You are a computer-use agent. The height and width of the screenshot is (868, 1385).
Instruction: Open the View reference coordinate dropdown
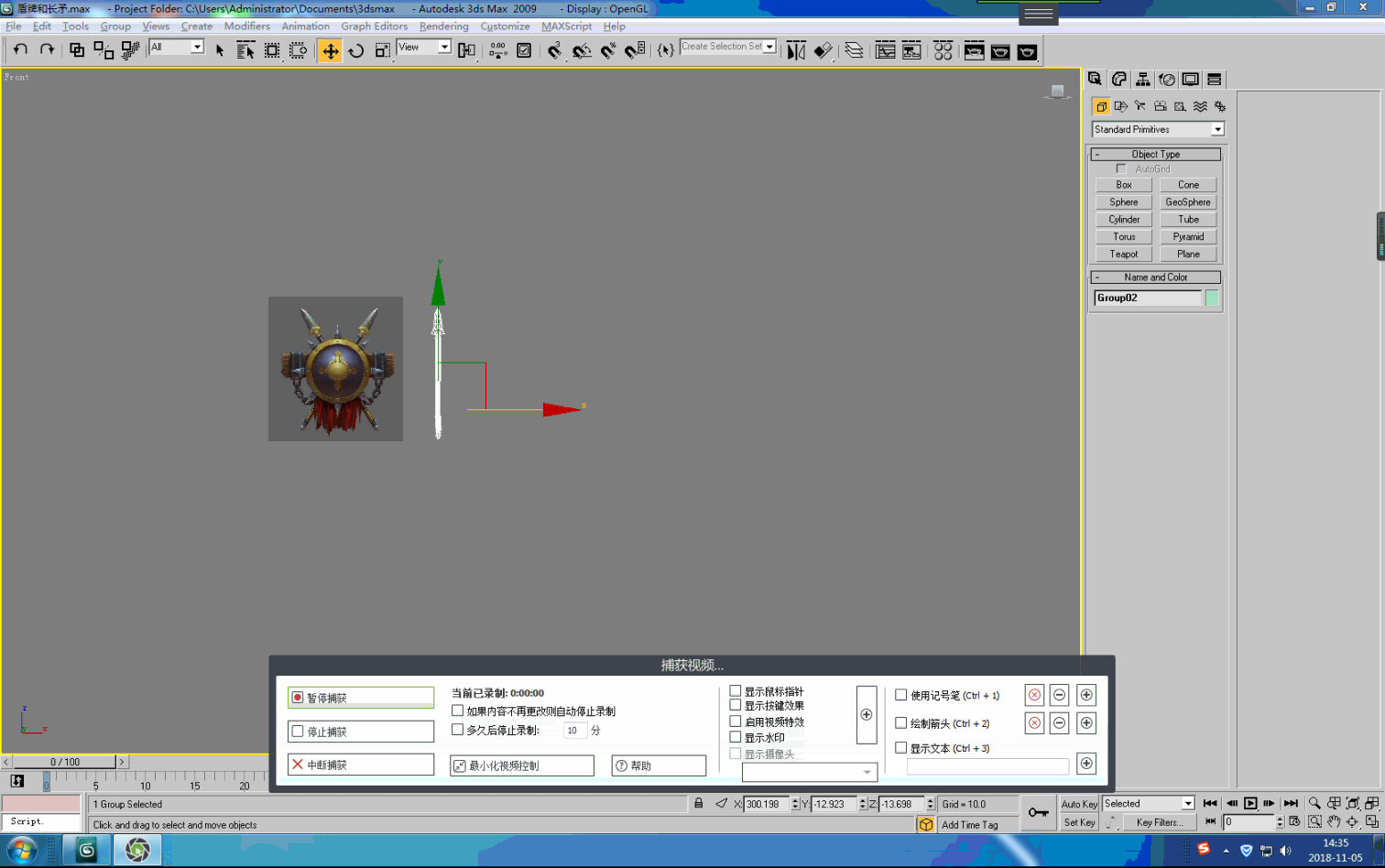tap(424, 47)
